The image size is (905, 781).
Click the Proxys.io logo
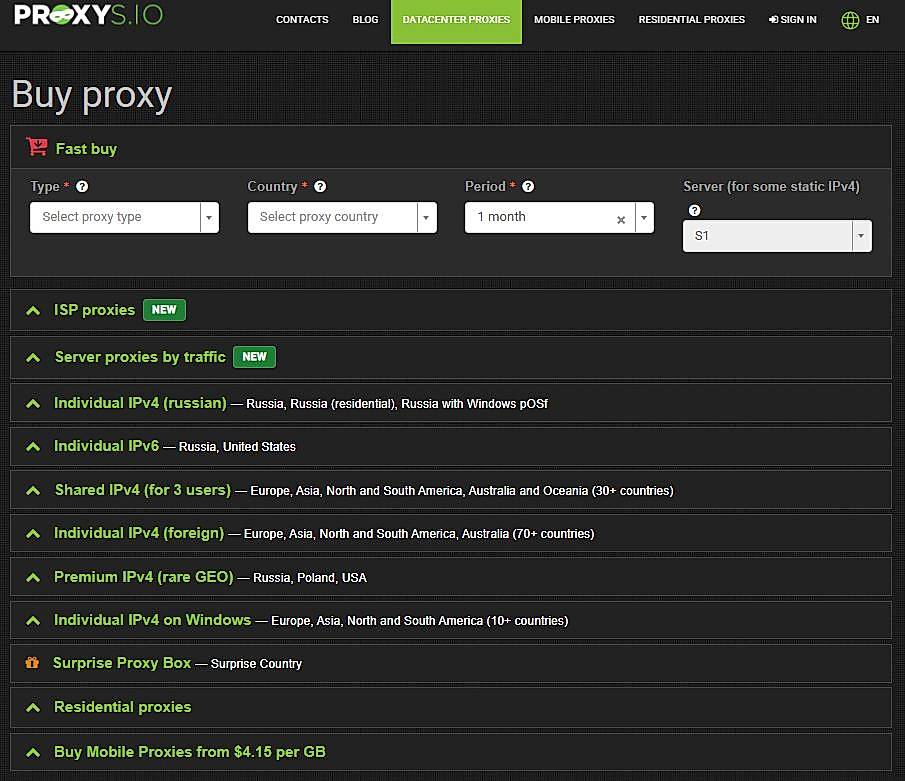88,14
